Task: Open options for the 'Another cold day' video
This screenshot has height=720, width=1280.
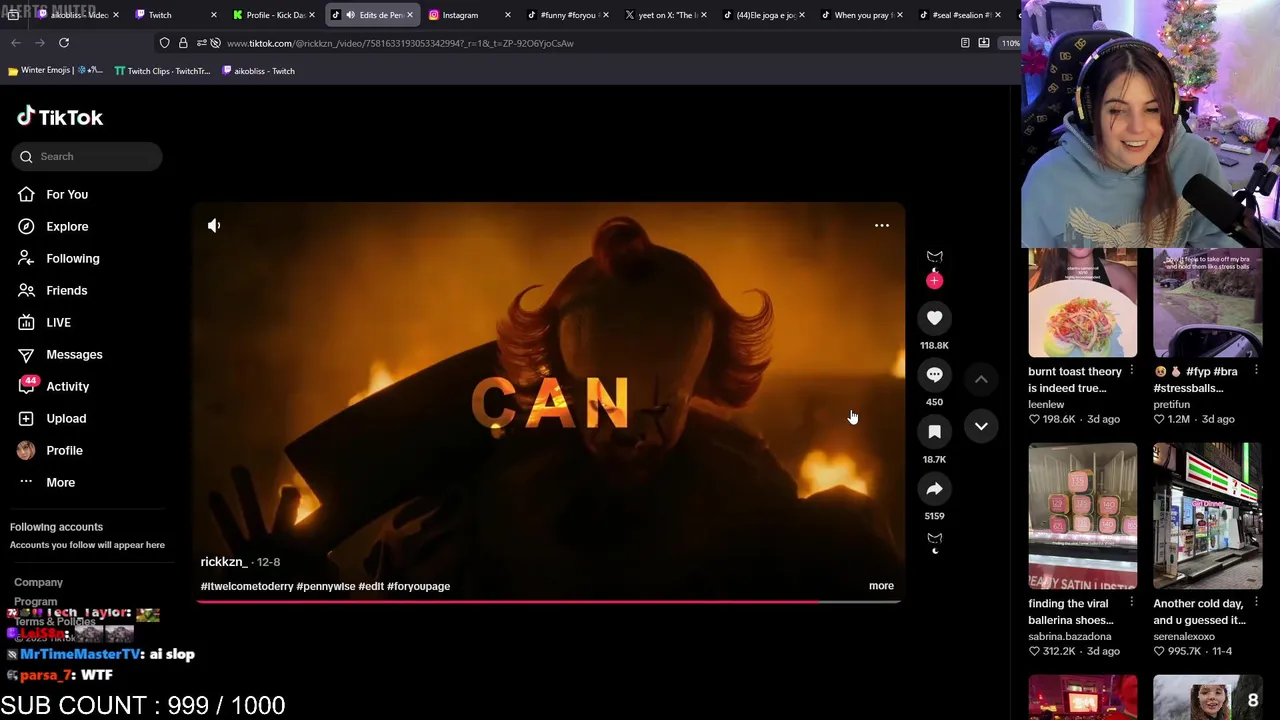Action: [1256, 603]
